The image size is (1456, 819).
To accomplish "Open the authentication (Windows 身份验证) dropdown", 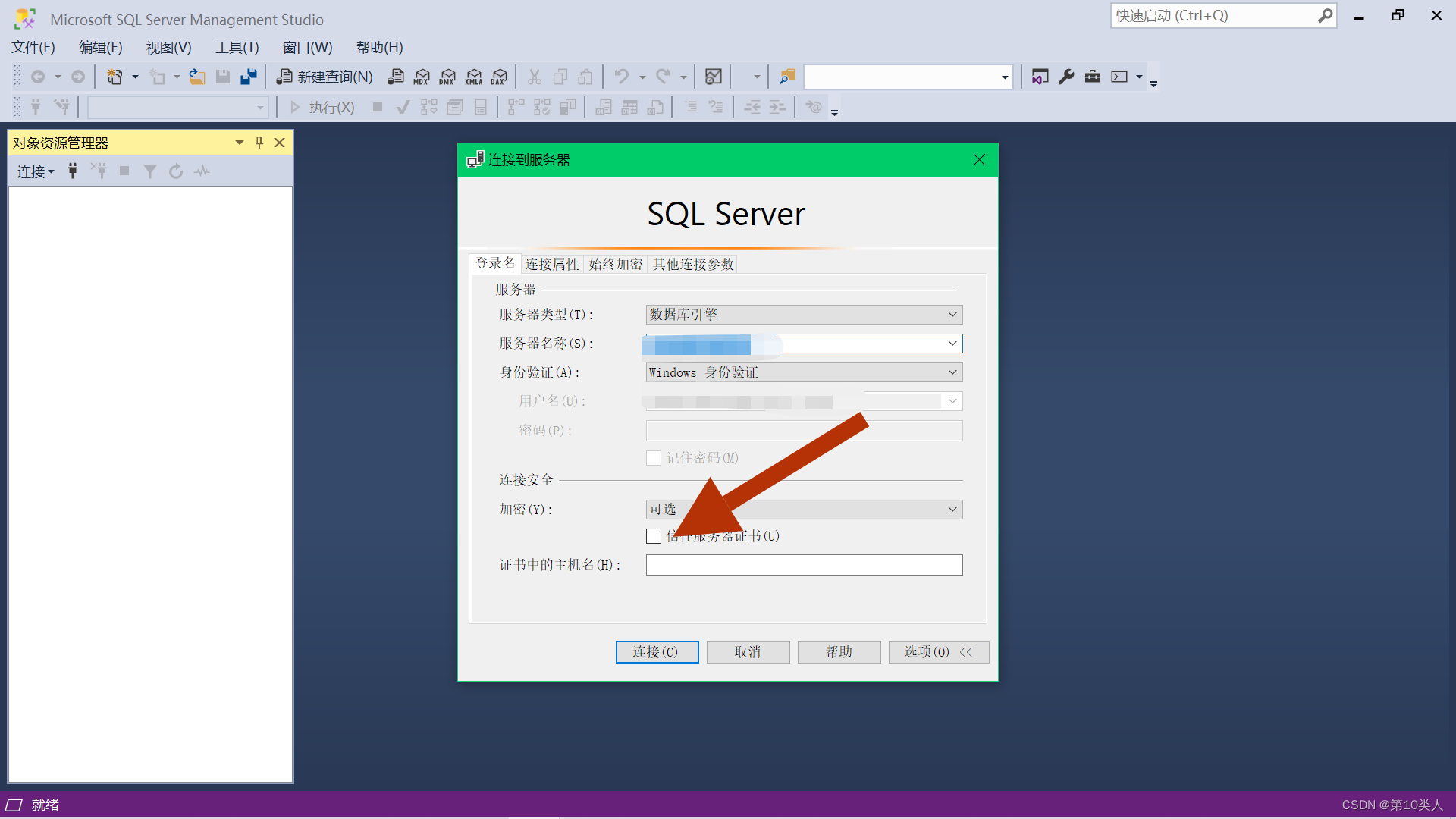I will pos(952,372).
